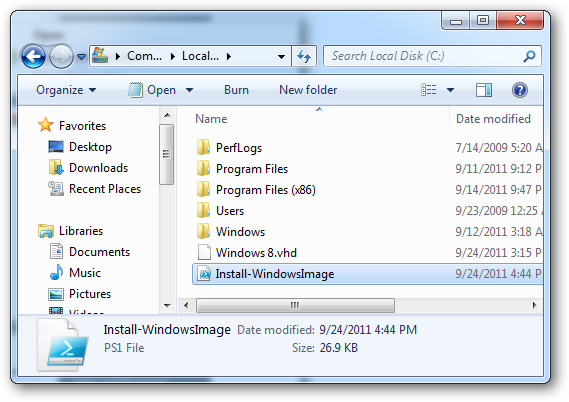Refresh the folder view

304,56
